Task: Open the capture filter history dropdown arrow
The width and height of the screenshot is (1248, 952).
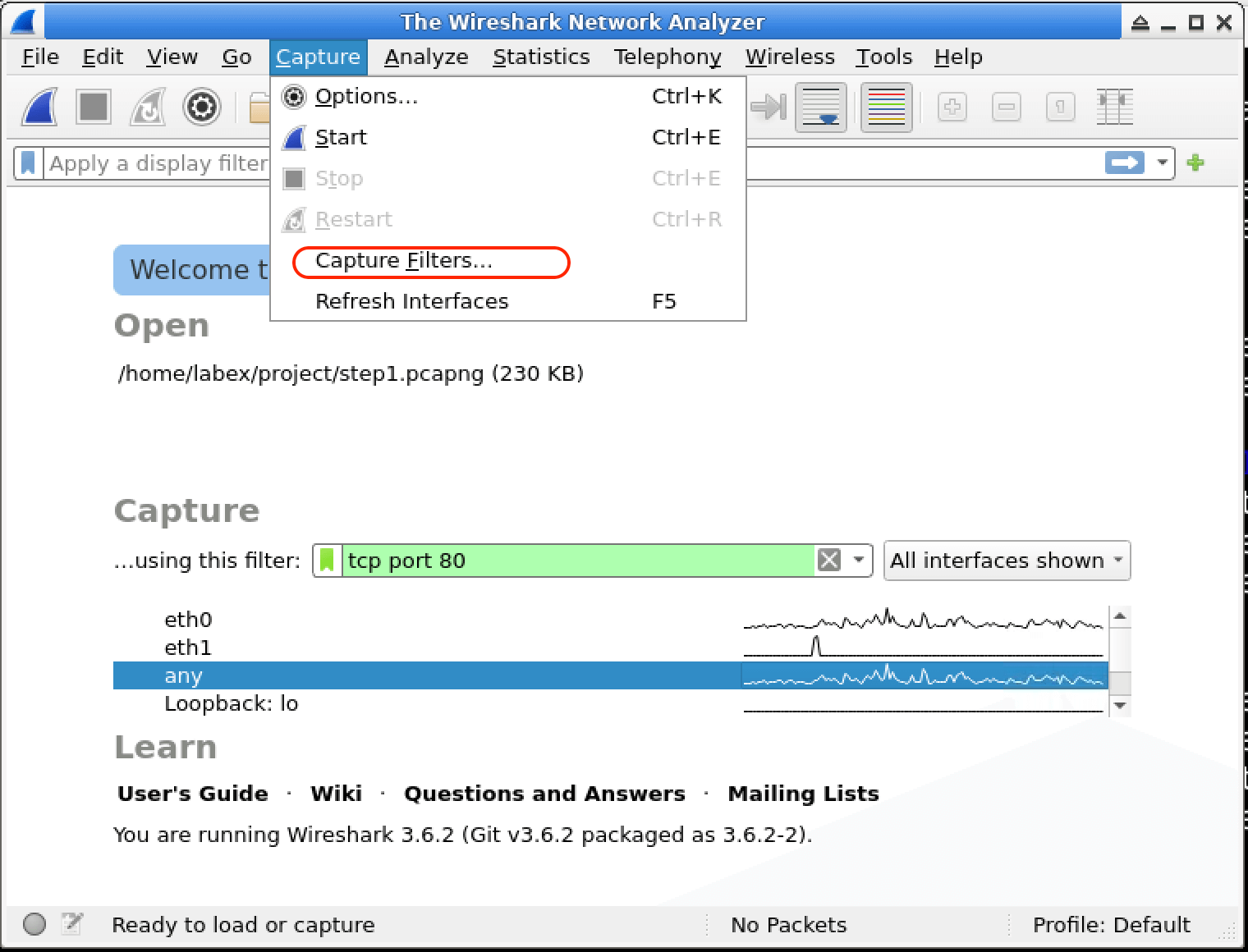Action: coord(859,561)
